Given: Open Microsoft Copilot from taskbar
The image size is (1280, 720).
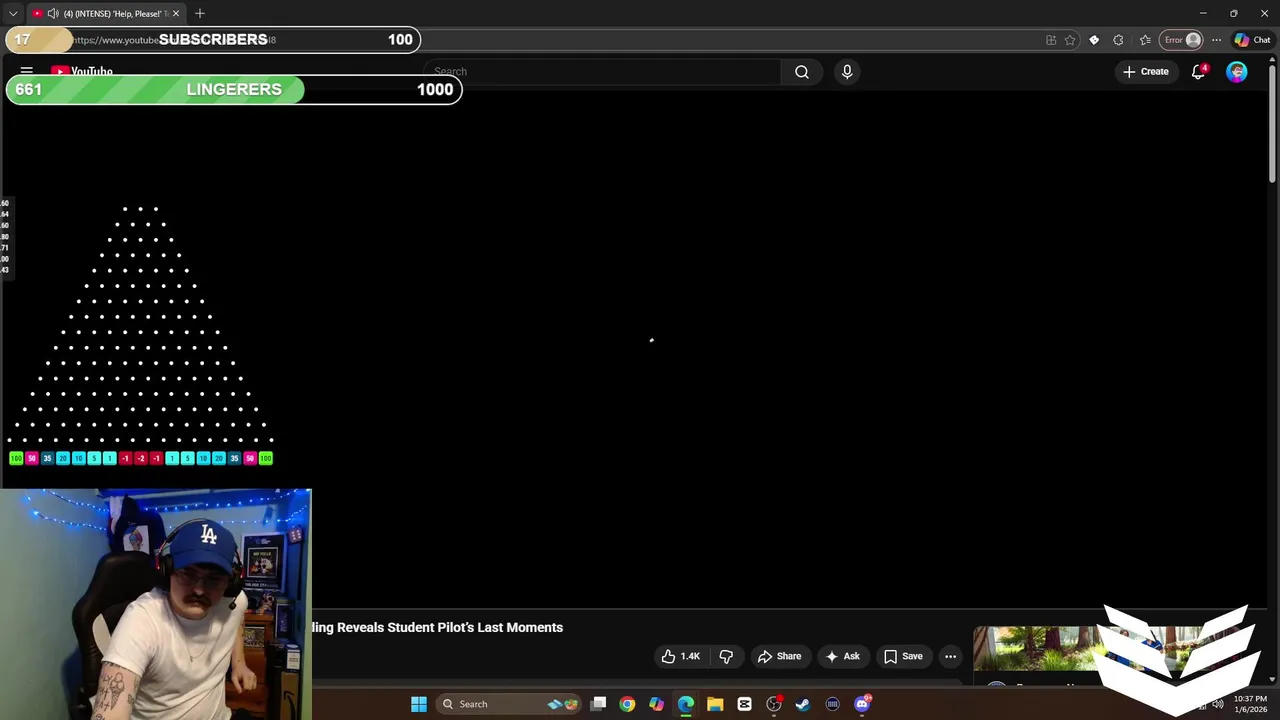Looking at the screenshot, I should 656,704.
